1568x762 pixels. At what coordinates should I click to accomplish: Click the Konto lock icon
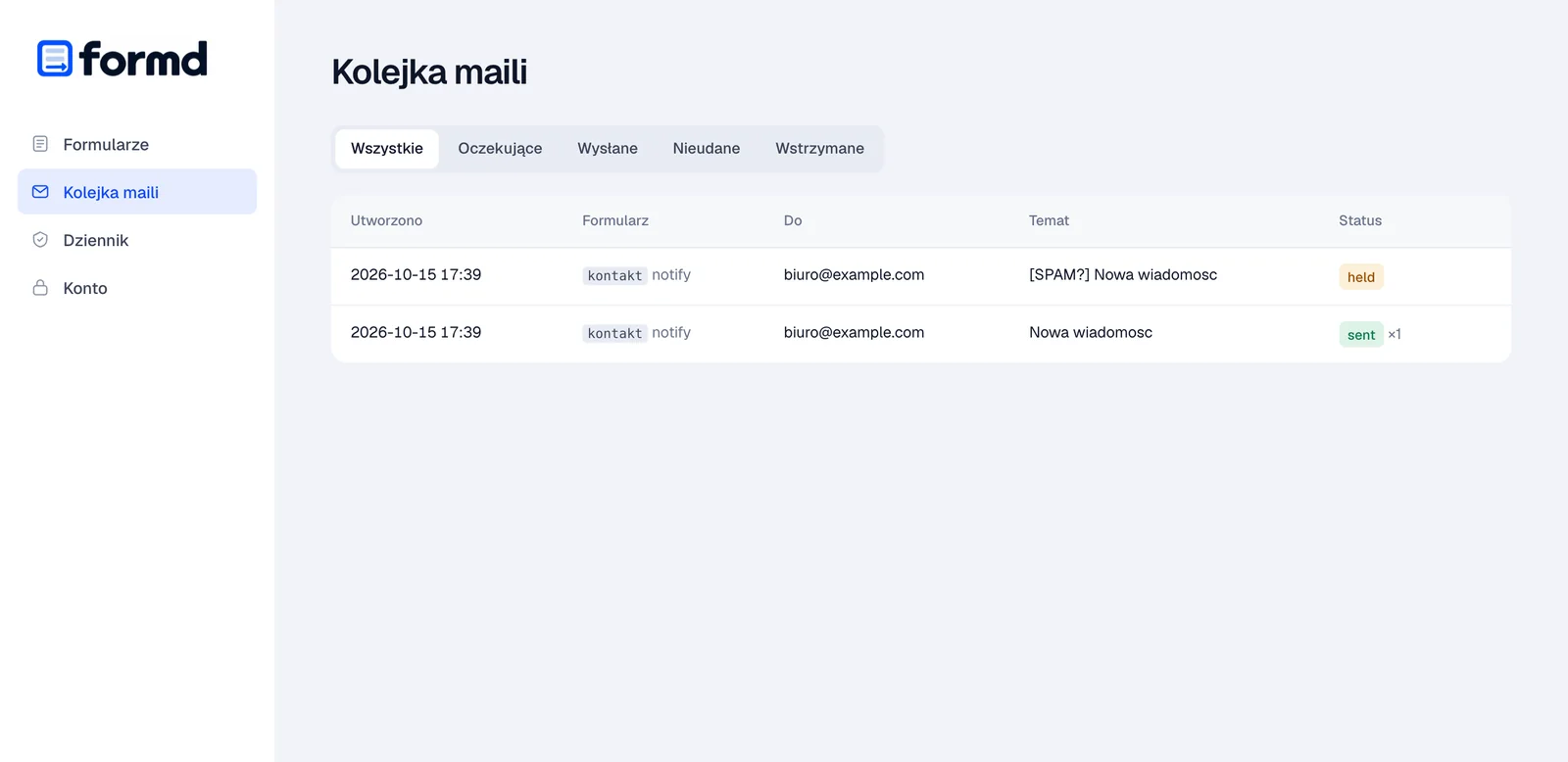tap(40, 288)
